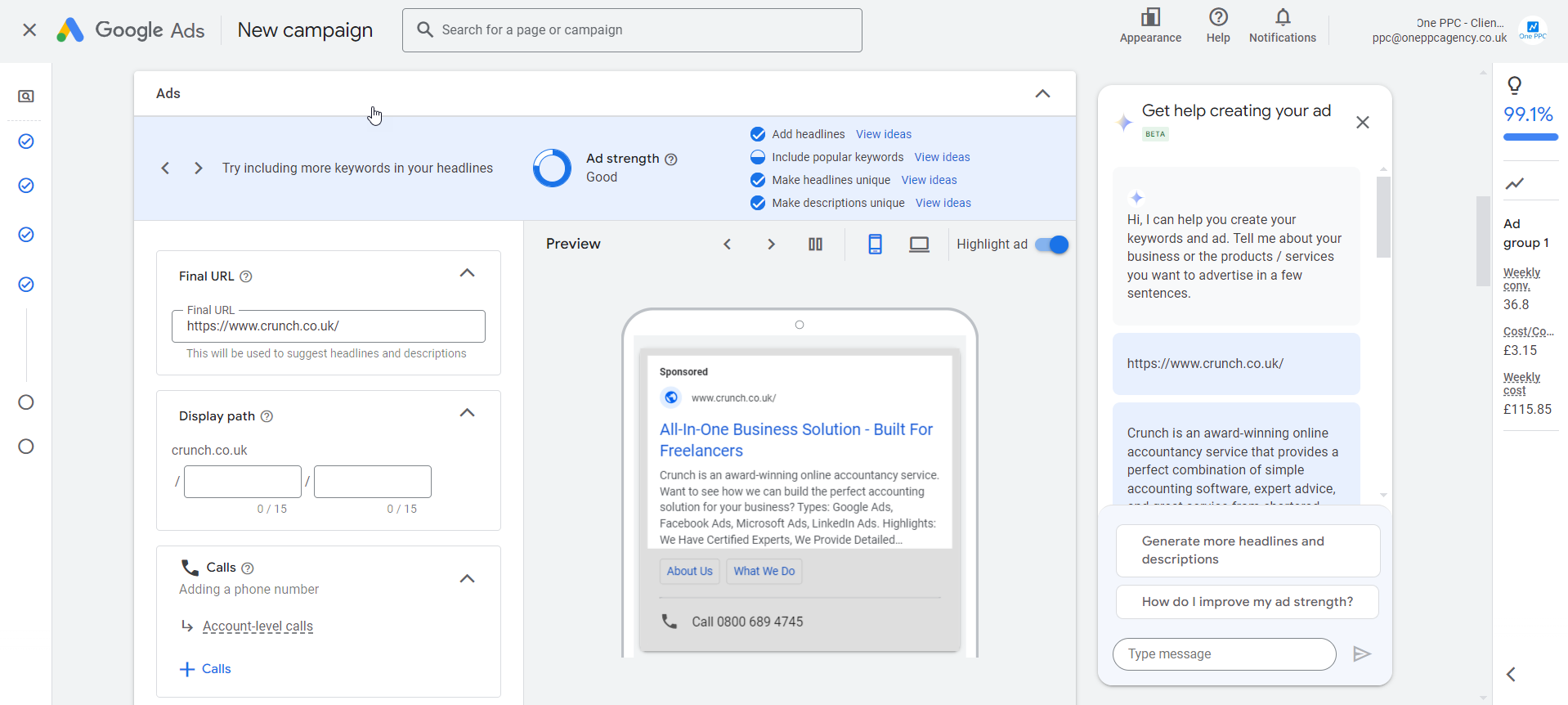
Task: Open the performance trend chart icon
Action: tap(1515, 183)
